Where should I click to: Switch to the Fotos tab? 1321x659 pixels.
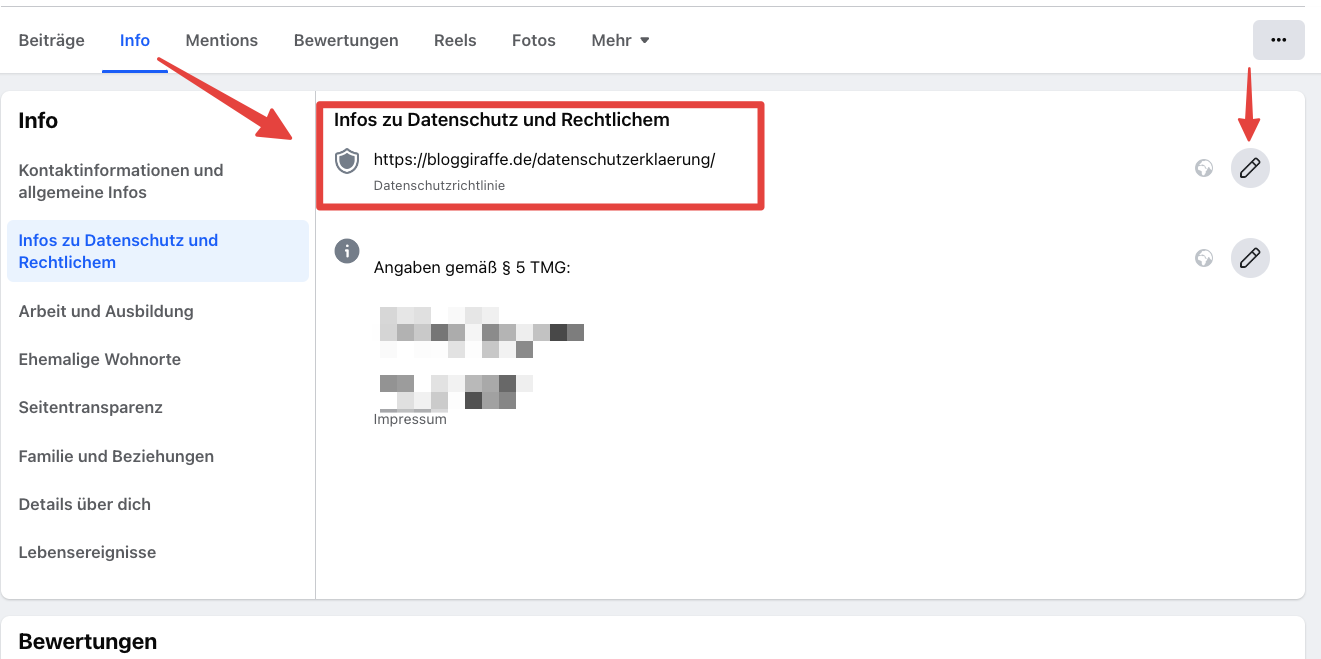[x=534, y=41]
